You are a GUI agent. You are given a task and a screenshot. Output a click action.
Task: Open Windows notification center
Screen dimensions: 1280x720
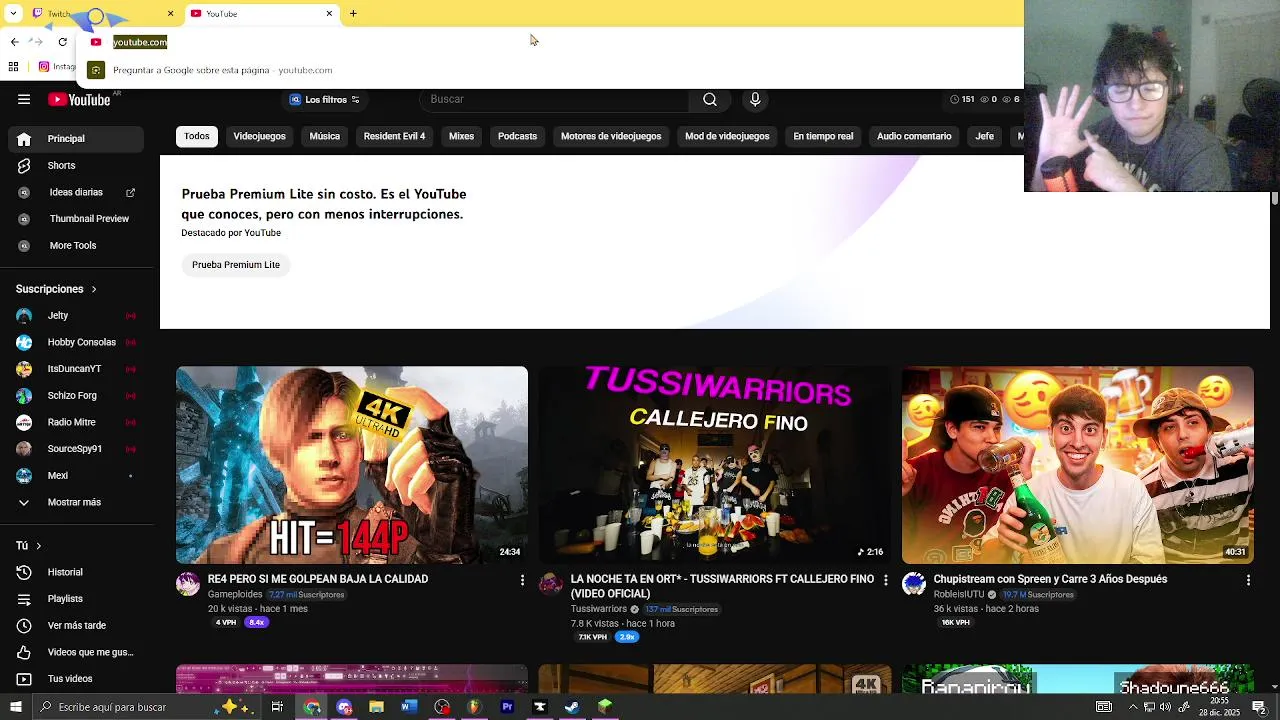tap(1259, 707)
